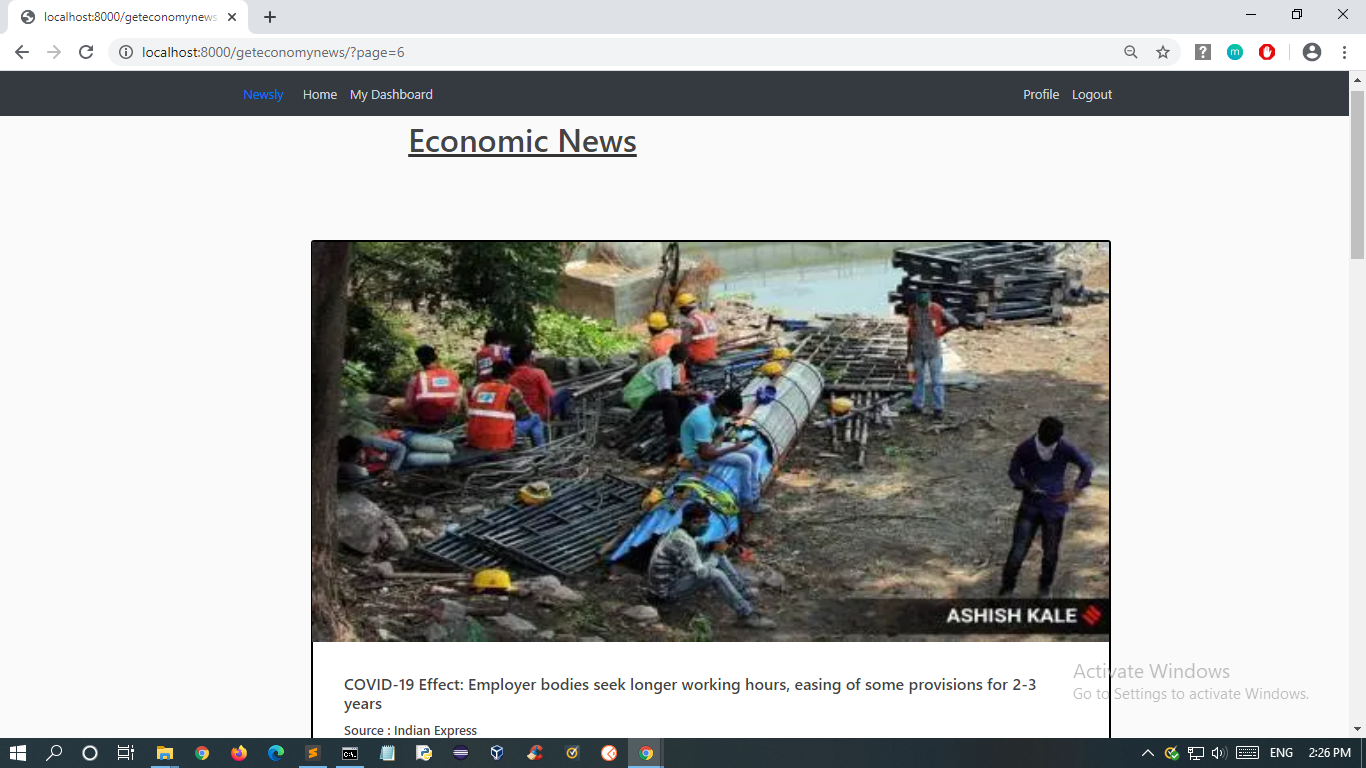Go back to the previous page
The image size is (1366, 768).
point(22,52)
